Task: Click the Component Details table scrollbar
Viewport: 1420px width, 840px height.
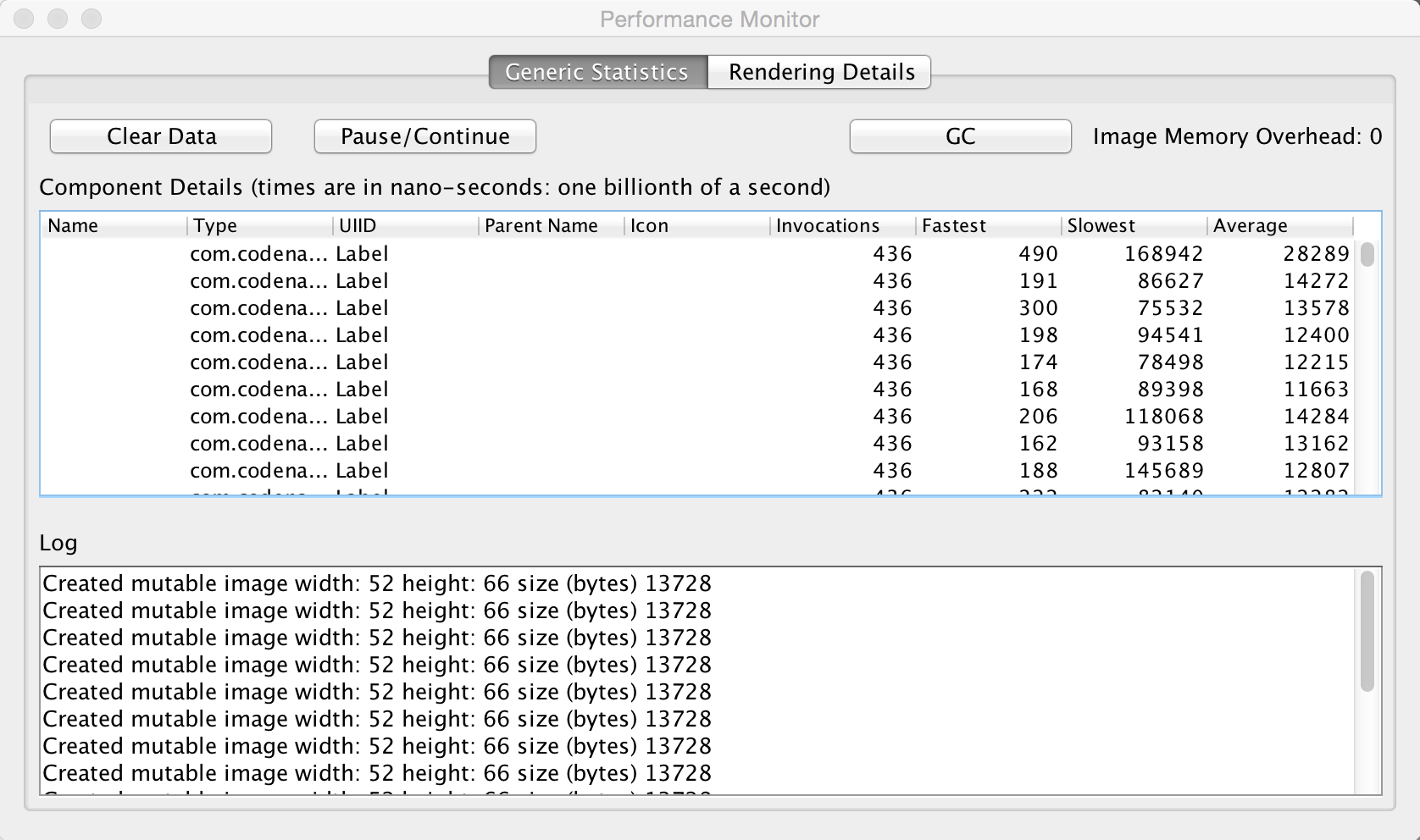Action: 1367,254
